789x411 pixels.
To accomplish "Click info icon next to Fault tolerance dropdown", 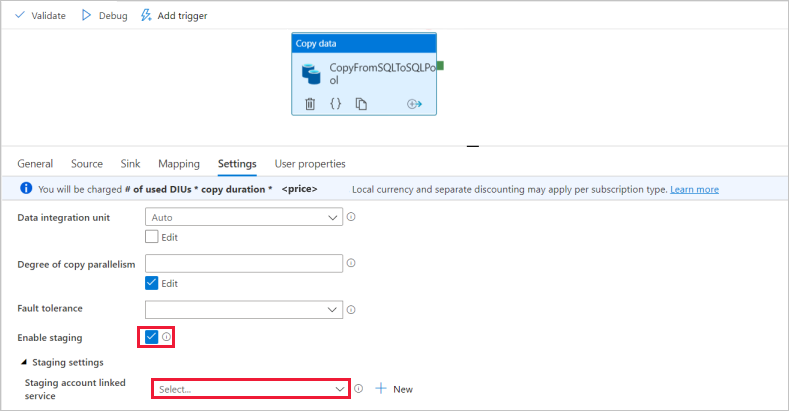I will (351, 310).
